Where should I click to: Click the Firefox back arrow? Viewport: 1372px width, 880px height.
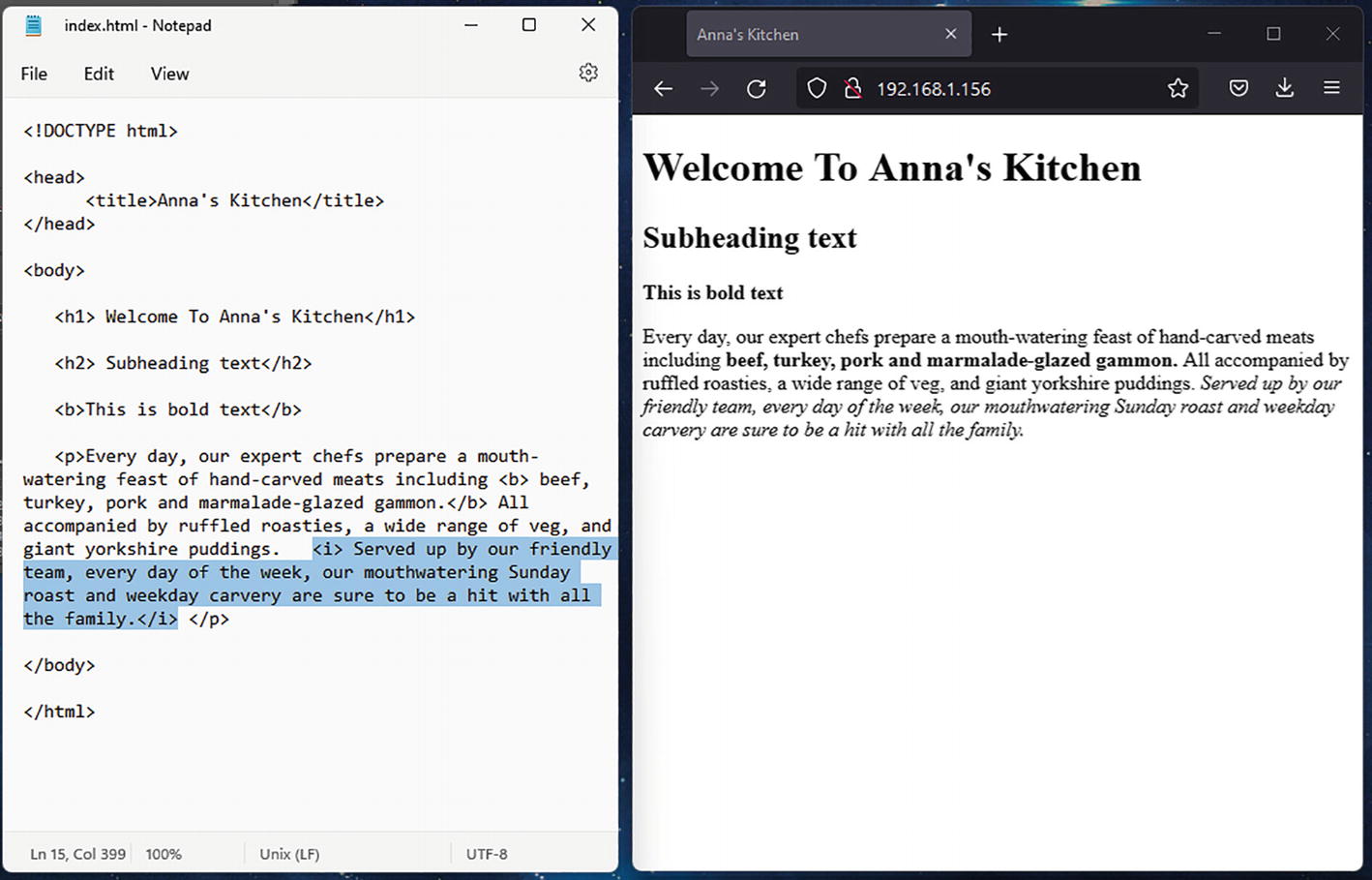[x=663, y=89]
